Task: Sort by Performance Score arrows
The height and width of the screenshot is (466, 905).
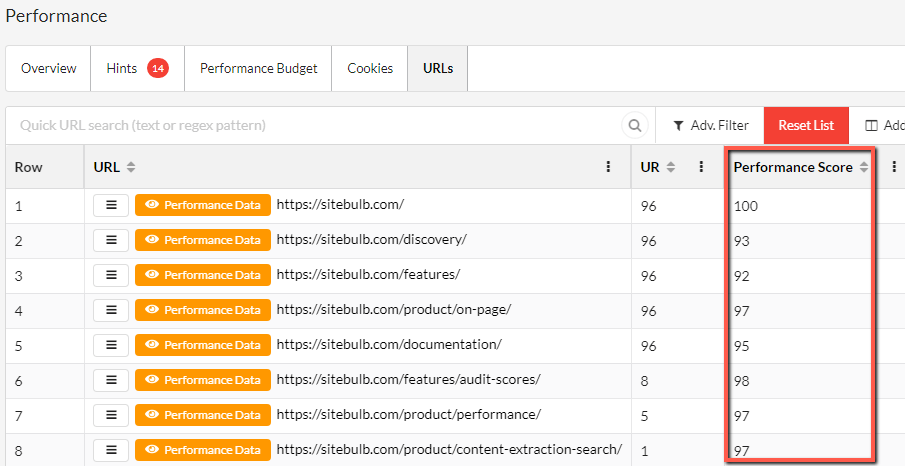Action: (x=863, y=167)
